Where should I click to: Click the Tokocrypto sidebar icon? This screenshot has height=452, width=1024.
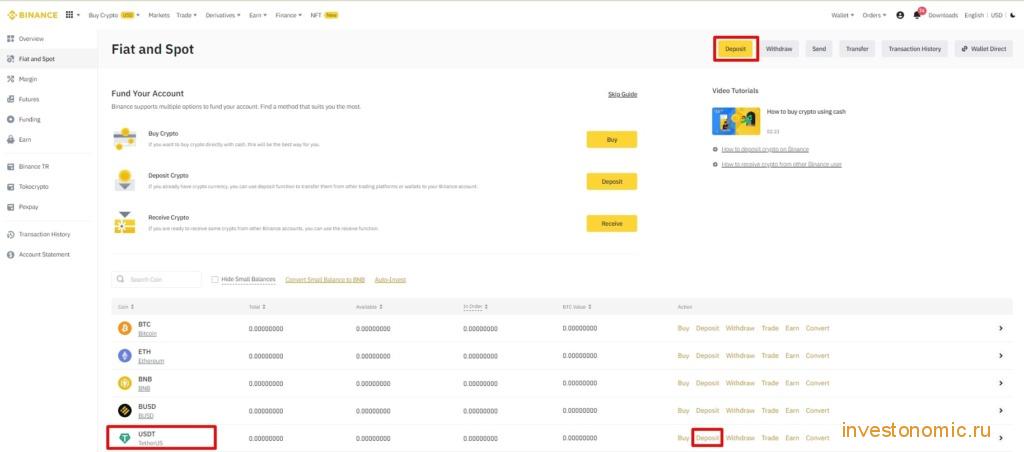(10, 187)
